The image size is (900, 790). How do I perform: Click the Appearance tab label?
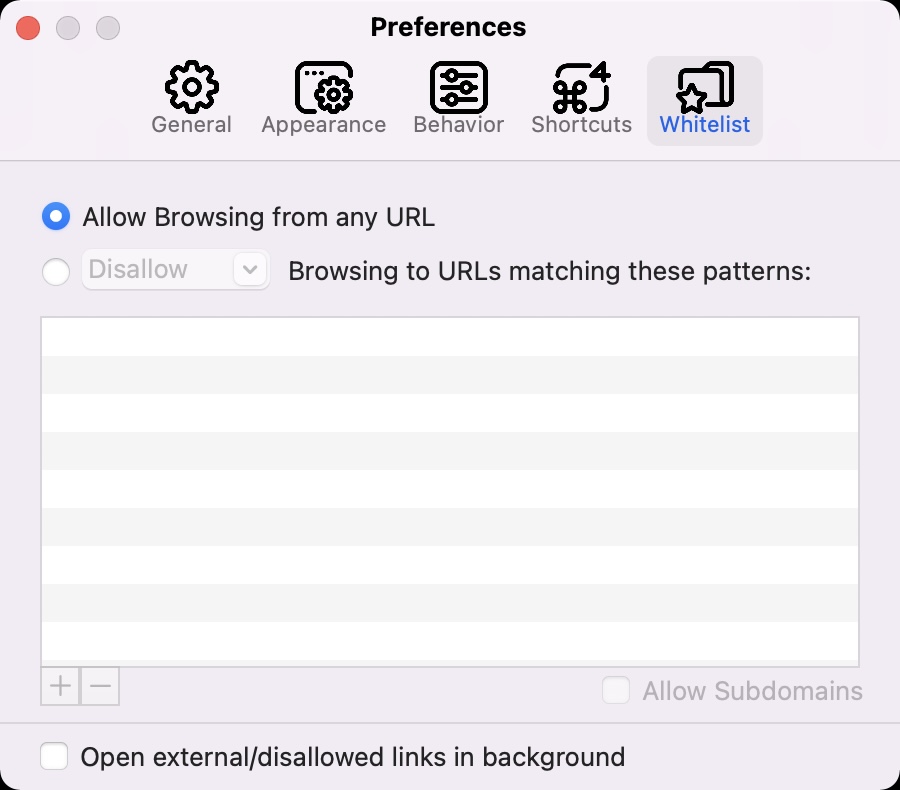pyautogui.click(x=323, y=125)
